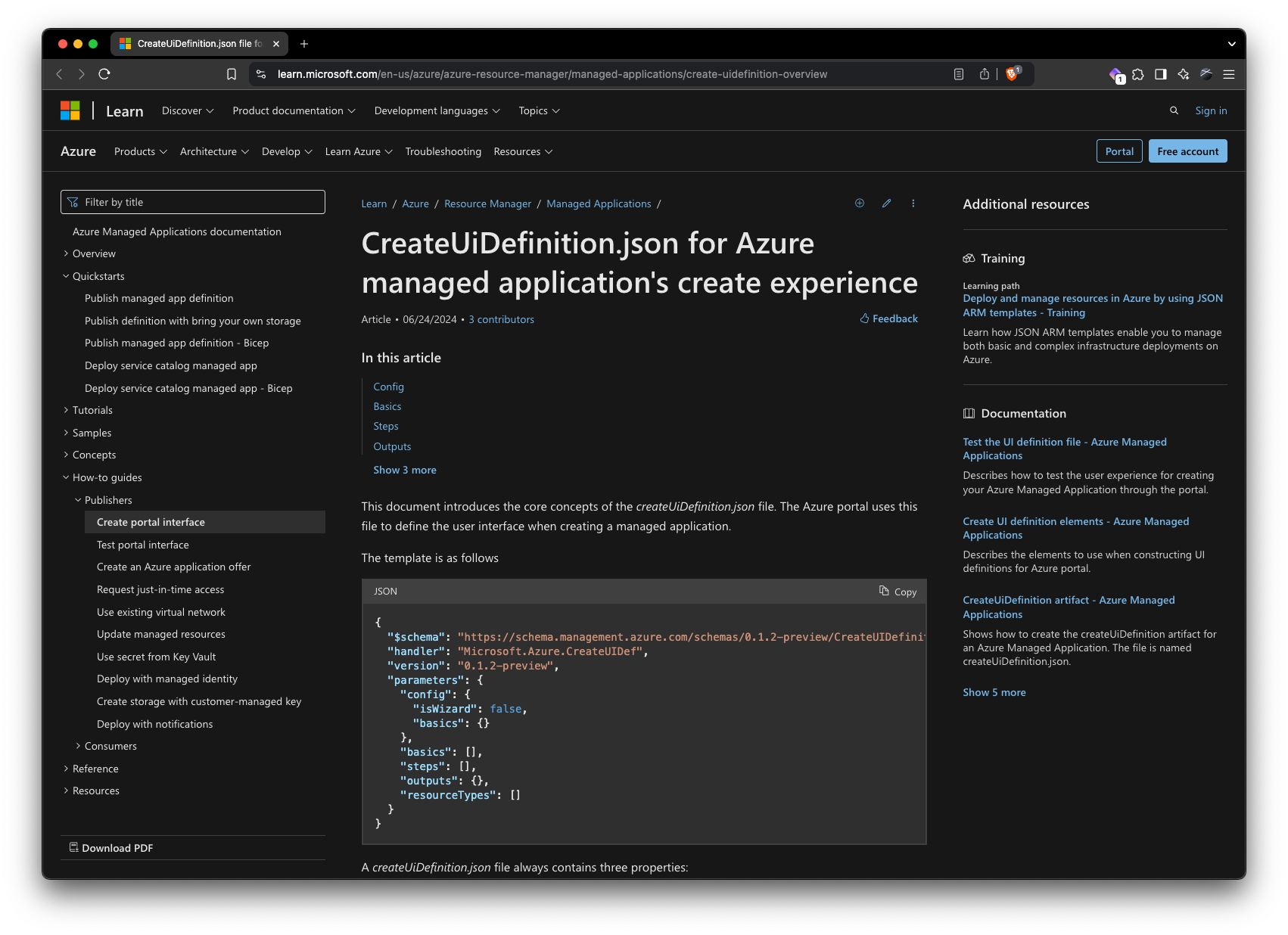Click Download PDF
This screenshot has height=935, width=1288.
pyautogui.click(x=111, y=848)
